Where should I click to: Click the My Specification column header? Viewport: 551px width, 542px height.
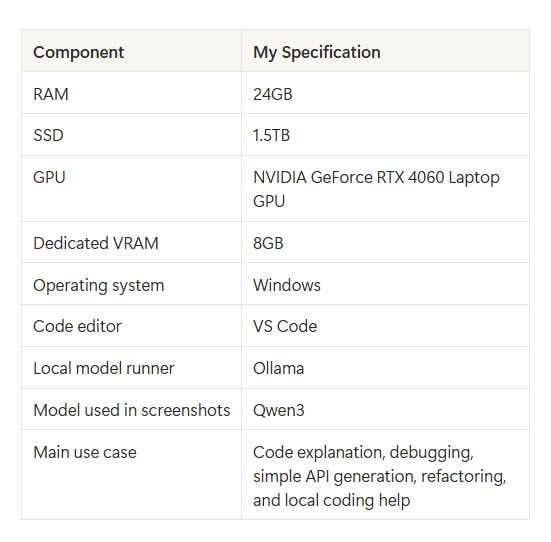[x=317, y=52]
